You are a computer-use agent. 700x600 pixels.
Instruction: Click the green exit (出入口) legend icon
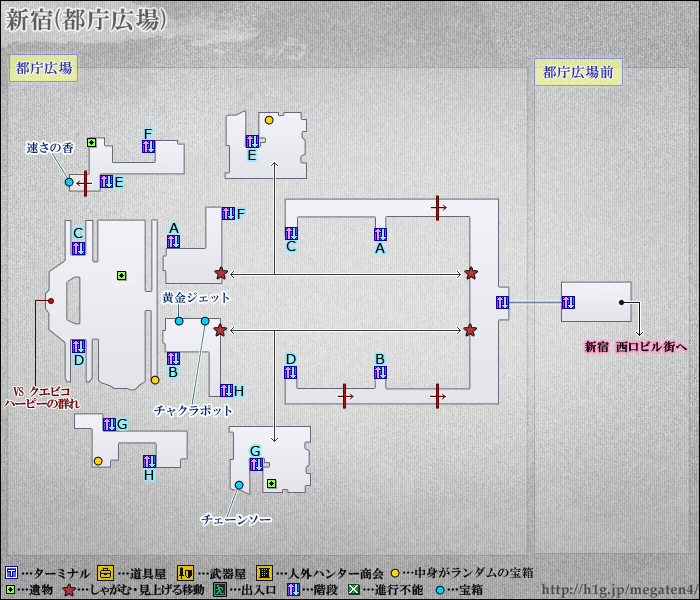tap(219, 590)
